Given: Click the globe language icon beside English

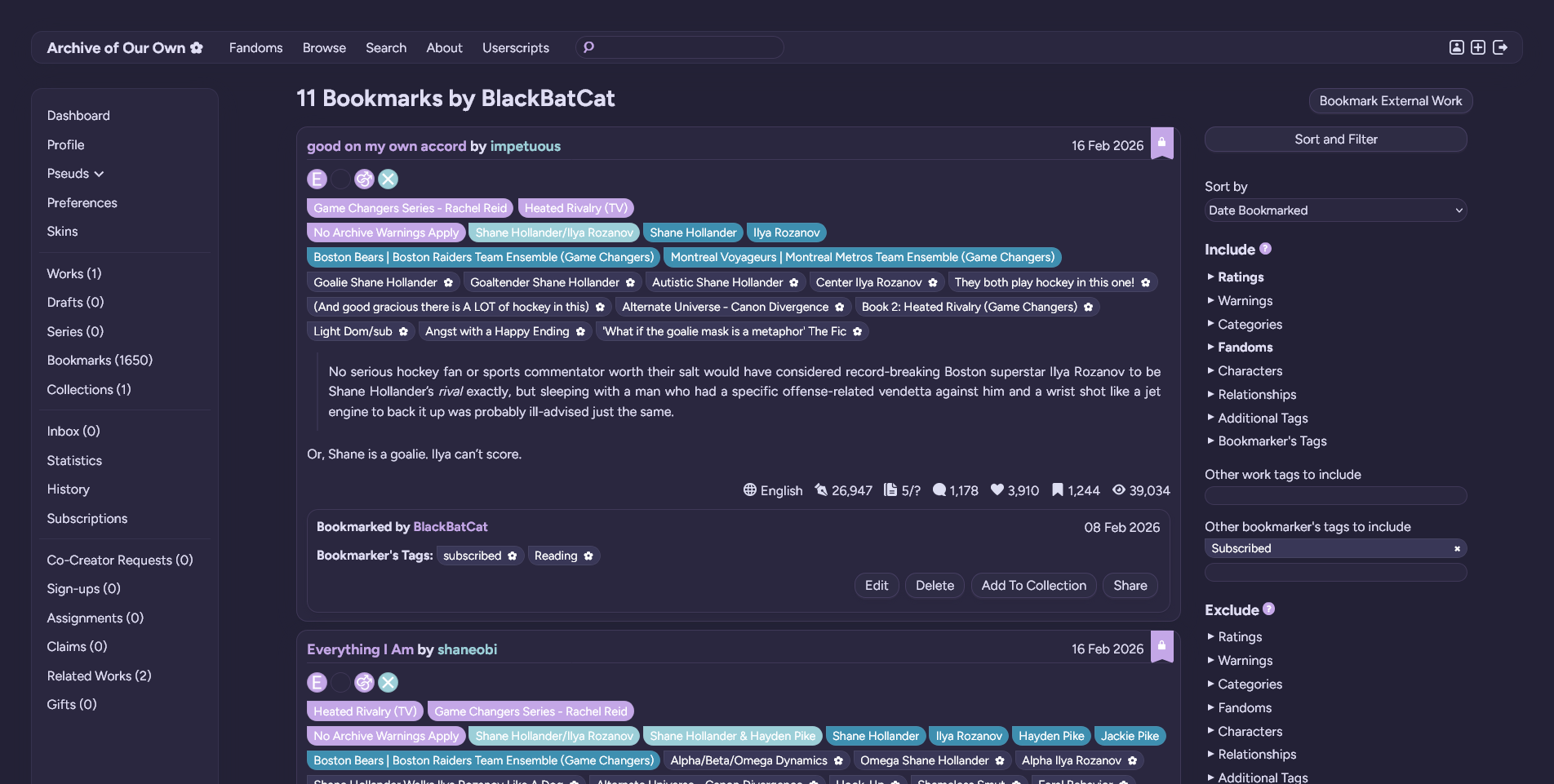Looking at the screenshot, I should coord(749,489).
